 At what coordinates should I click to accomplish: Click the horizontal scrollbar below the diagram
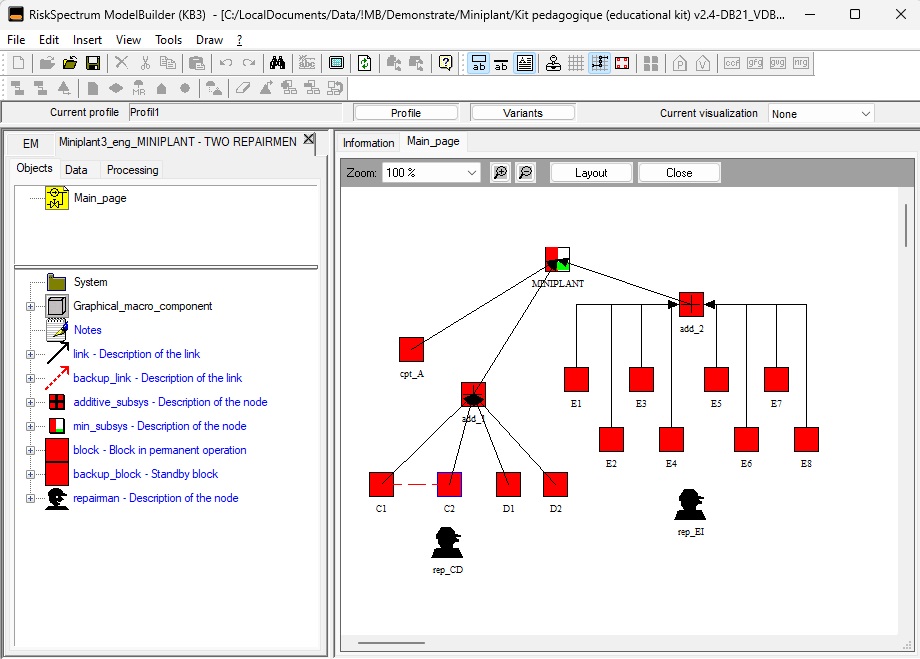(x=390, y=644)
